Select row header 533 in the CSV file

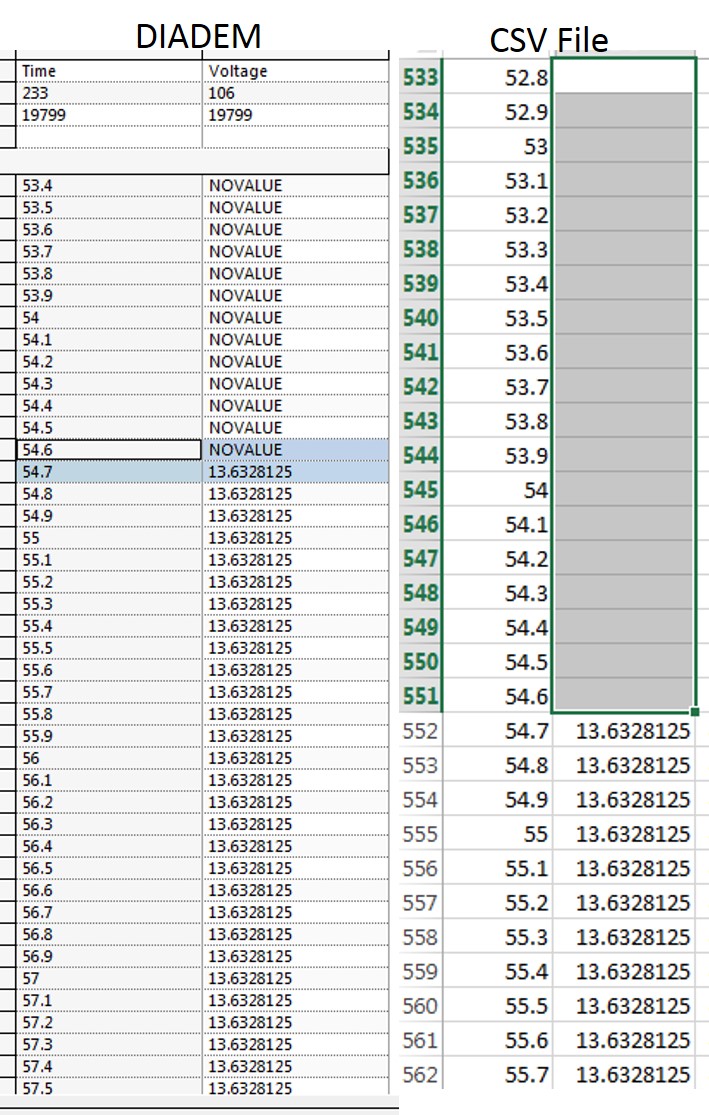click(x=420, y=77)
